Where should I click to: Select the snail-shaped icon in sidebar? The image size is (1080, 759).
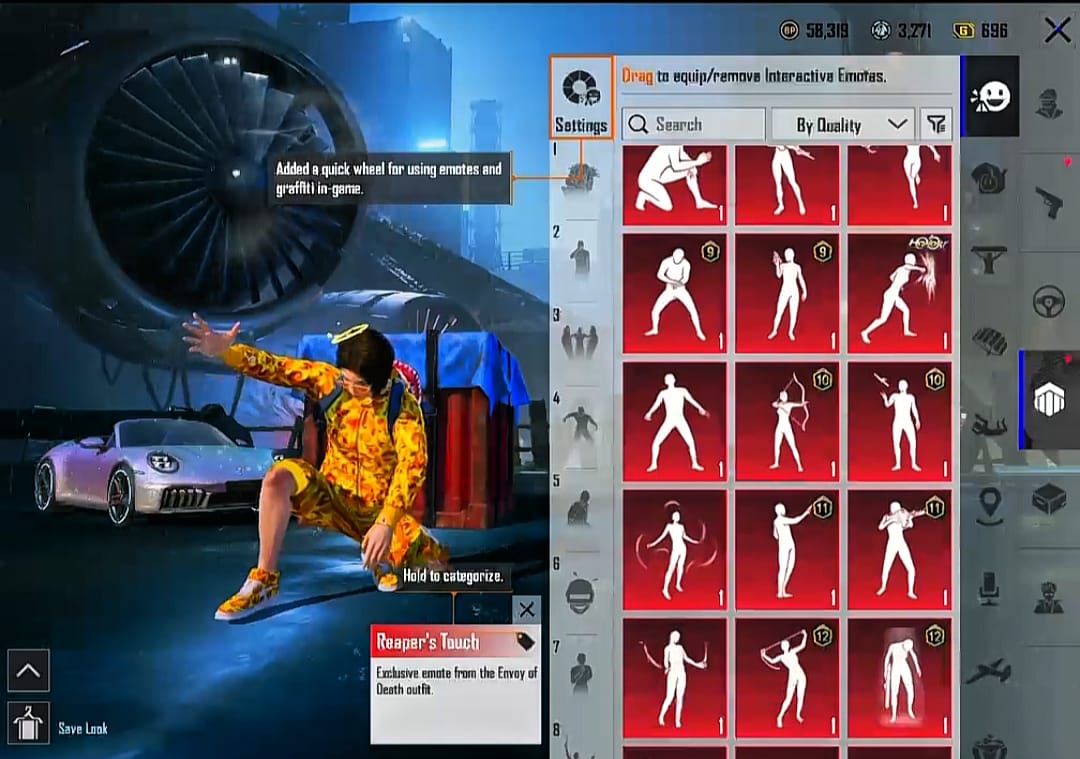pyautogui.click(x=990, y=179)
